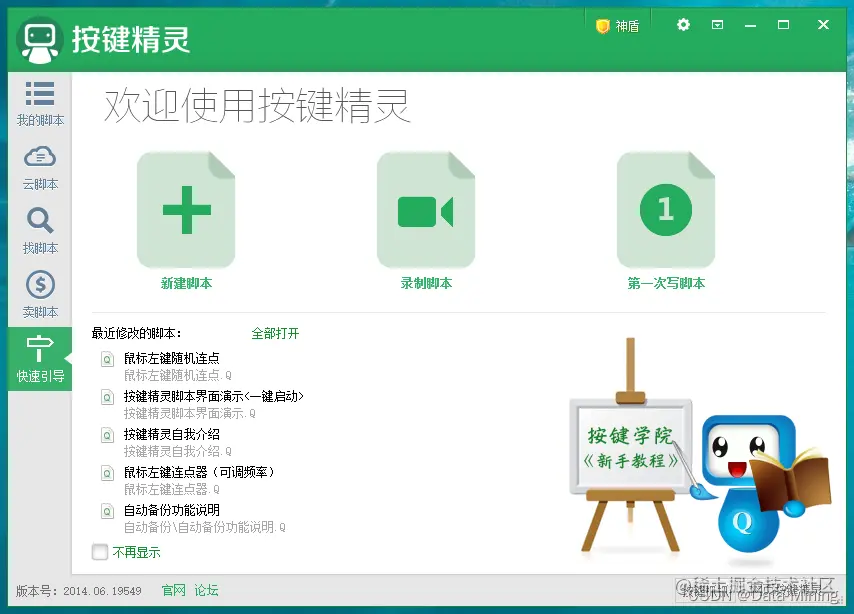Click filename 鼠标左键连点器.Q

tap(172, 489)
